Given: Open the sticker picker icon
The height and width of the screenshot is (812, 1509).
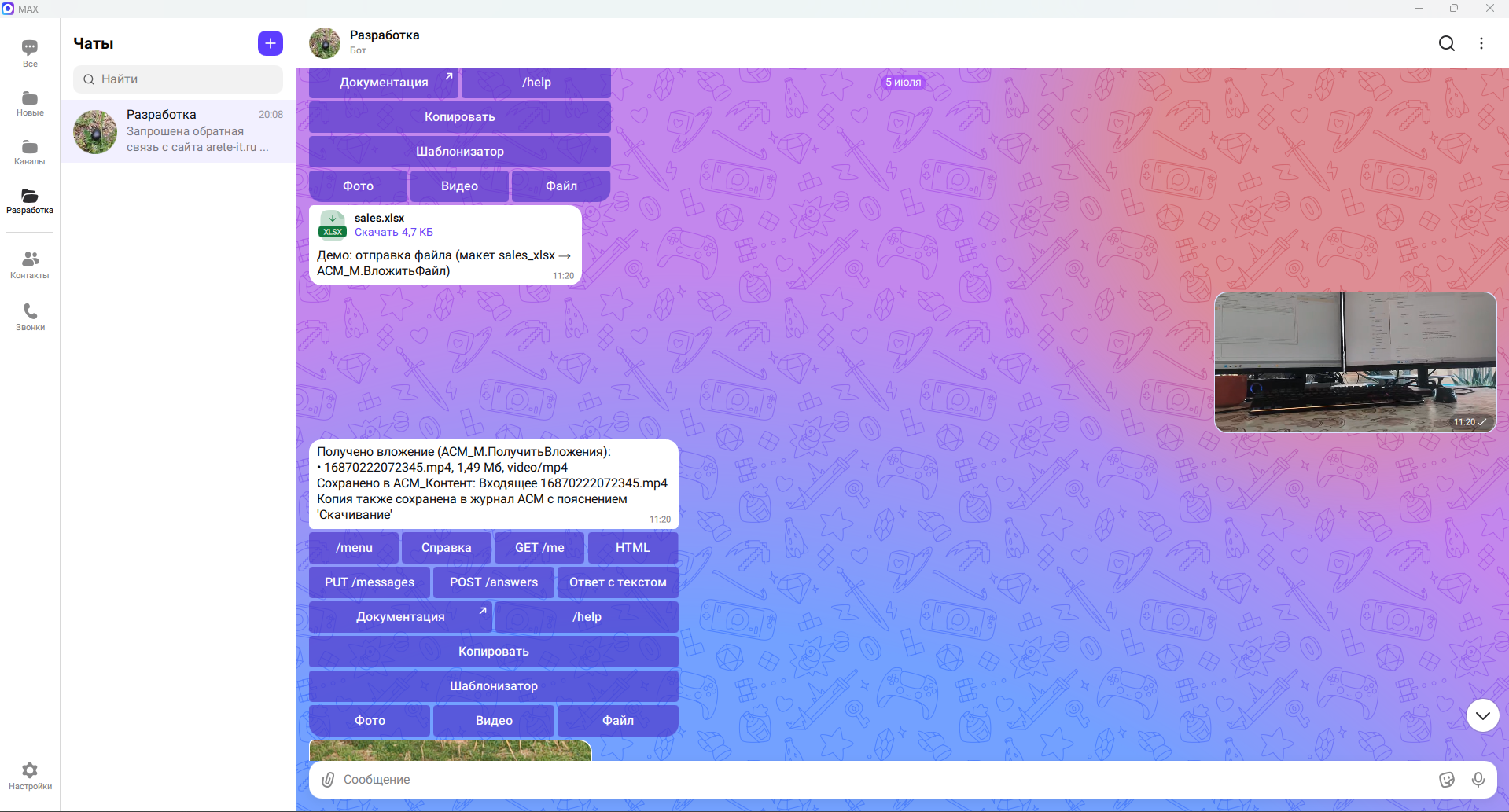Looking at the screenshot, I should (1447, 779).
